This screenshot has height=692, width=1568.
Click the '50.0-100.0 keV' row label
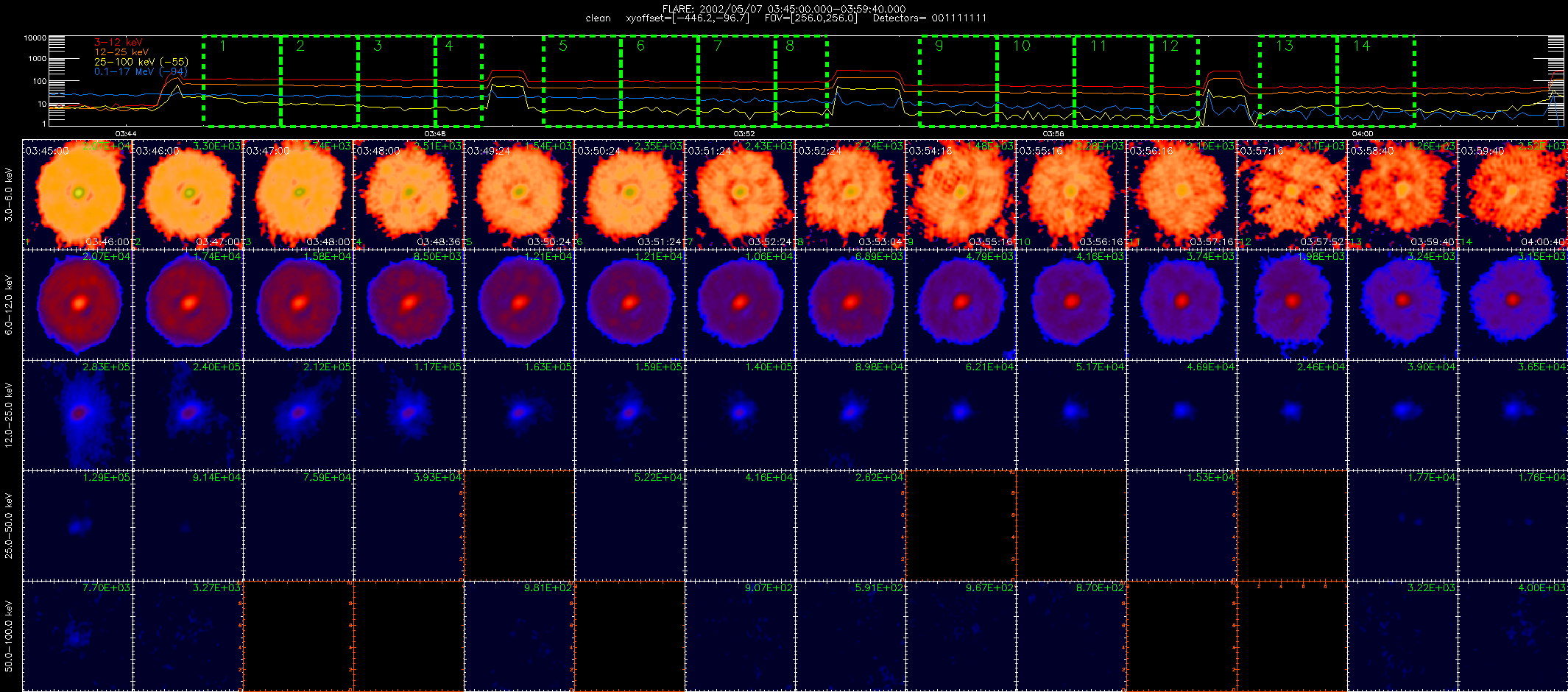(9, 636)
